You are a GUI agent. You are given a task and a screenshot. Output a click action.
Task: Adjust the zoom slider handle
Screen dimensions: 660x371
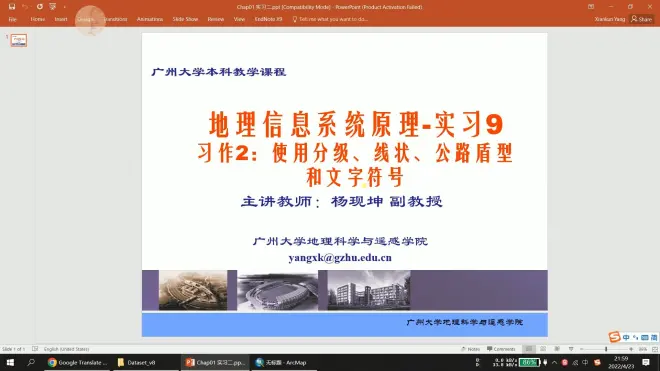click(606, 349)
